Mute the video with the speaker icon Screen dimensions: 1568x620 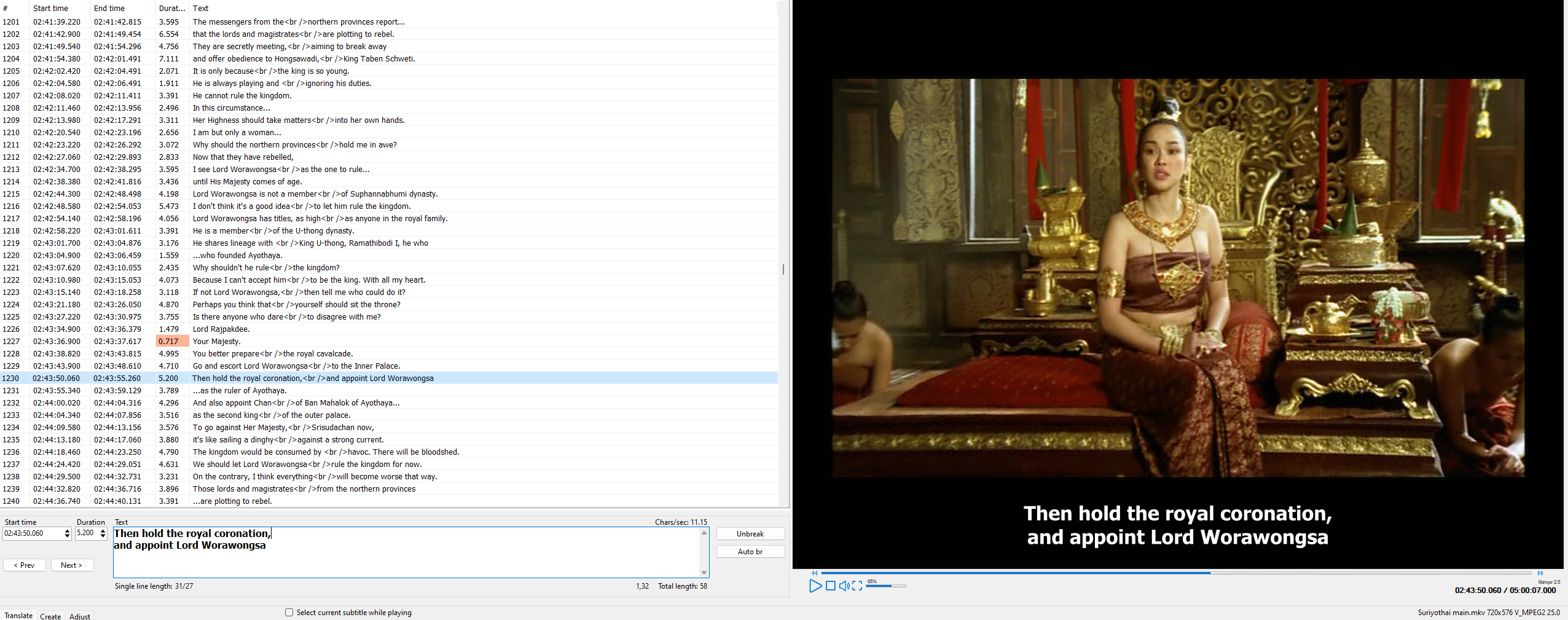844,586
